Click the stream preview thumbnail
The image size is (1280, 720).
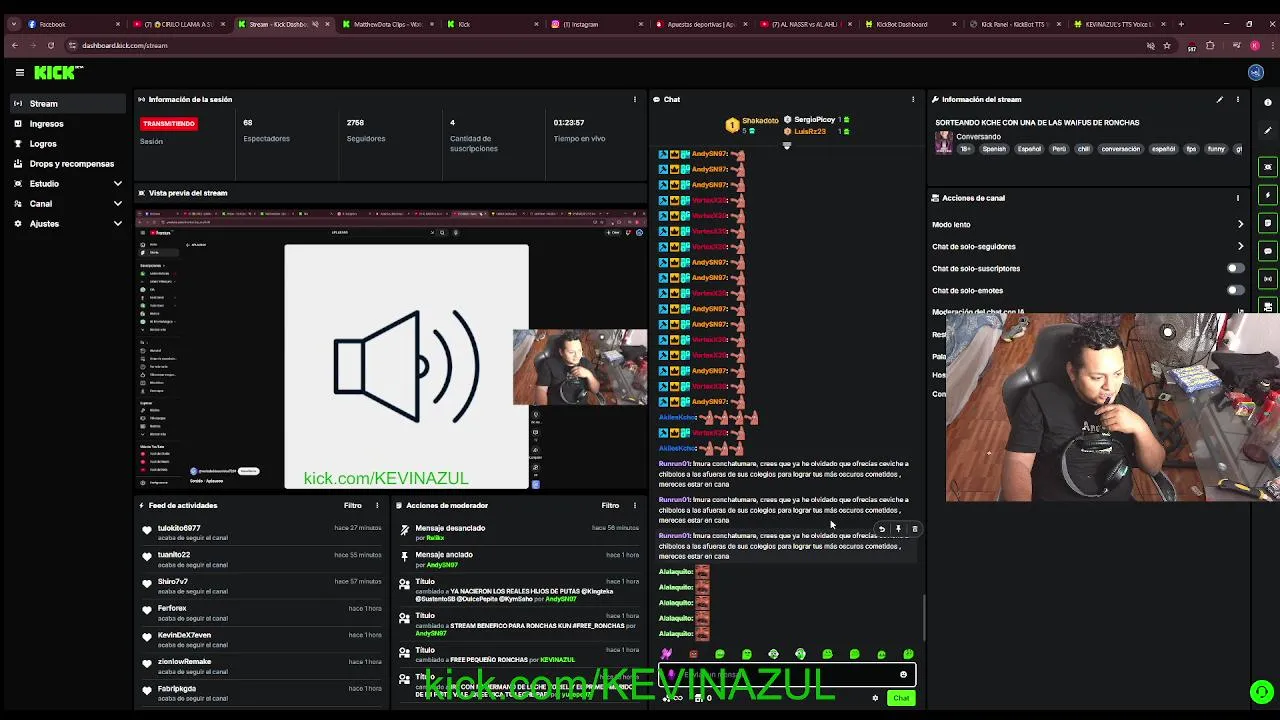tap(391, 350)
